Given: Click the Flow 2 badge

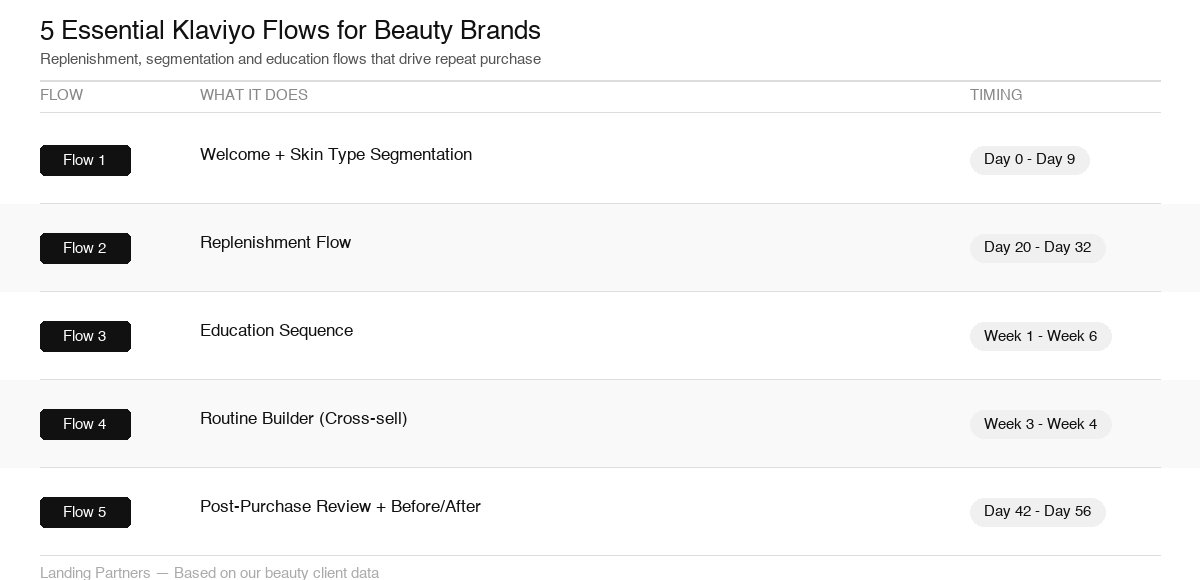Looking at the screenshot, I should coord(85,248).
